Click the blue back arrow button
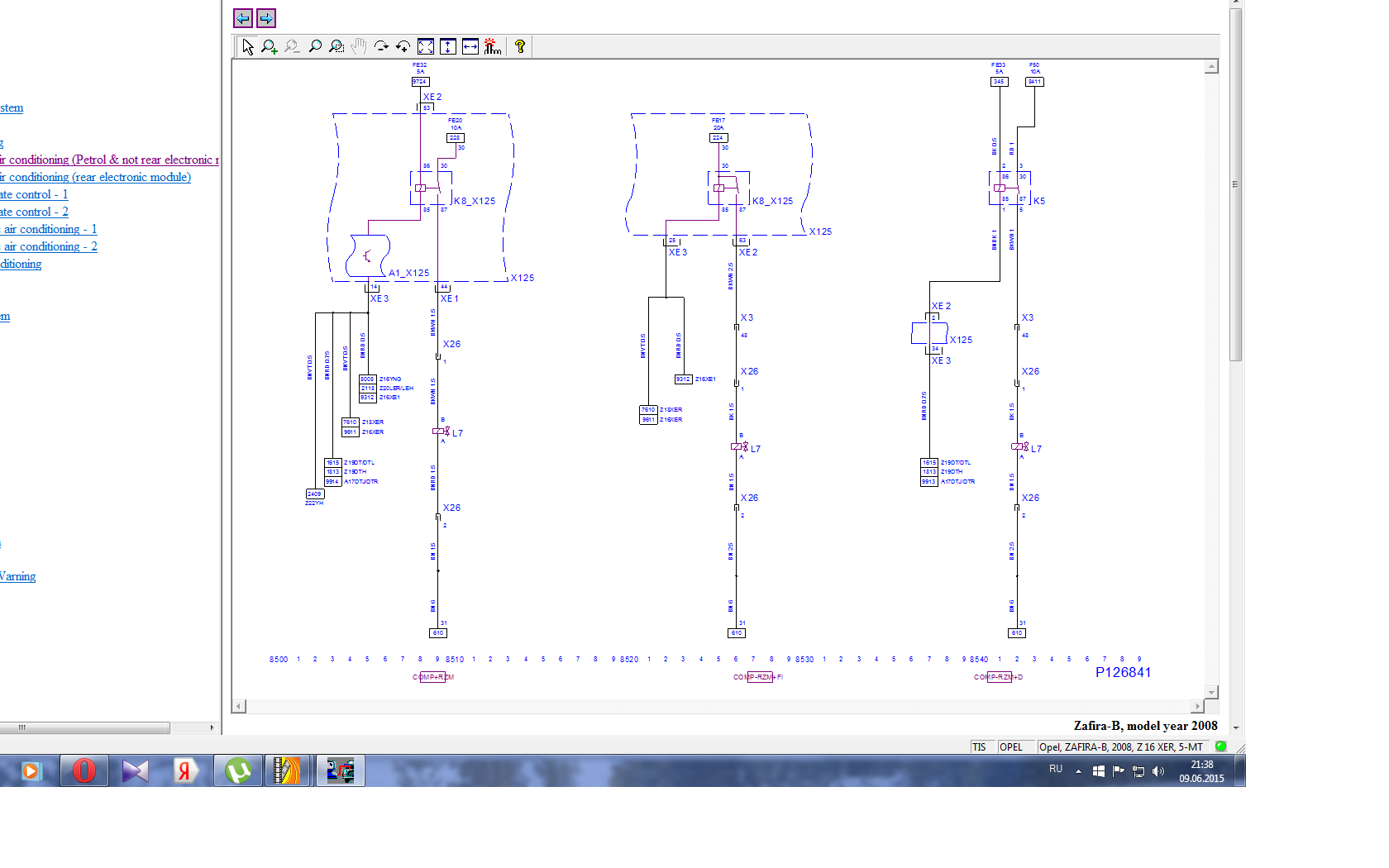Viewport: 1389px width, 868px height. click(x=243, y=18)
